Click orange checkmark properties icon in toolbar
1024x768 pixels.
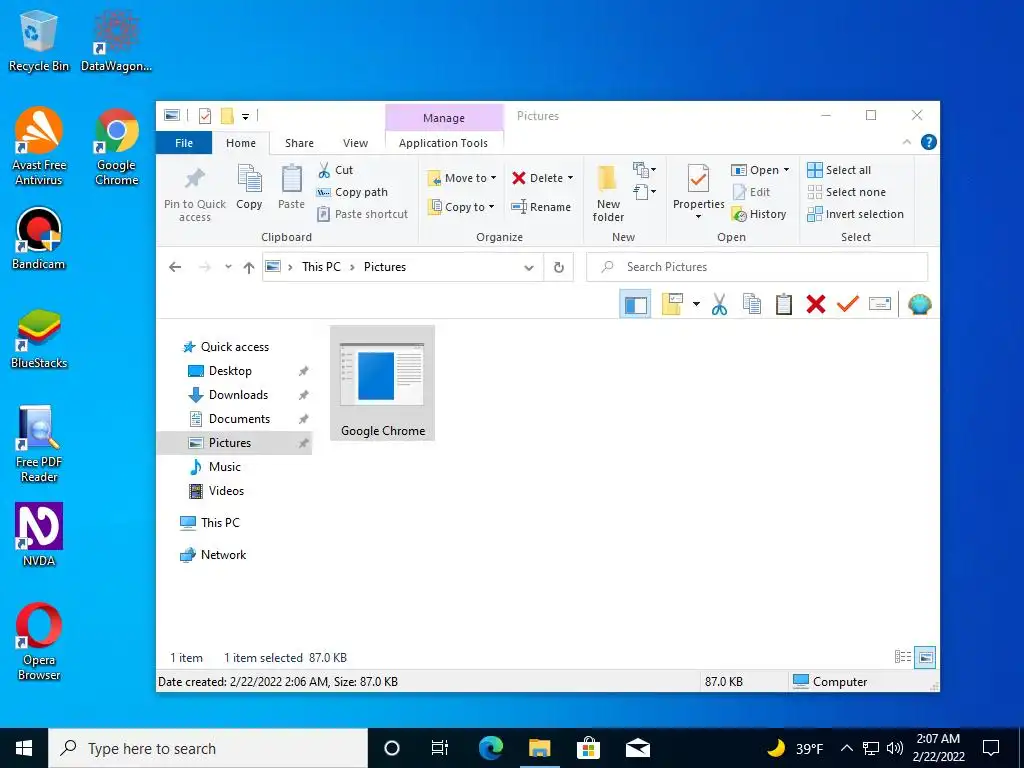(848, 304)
